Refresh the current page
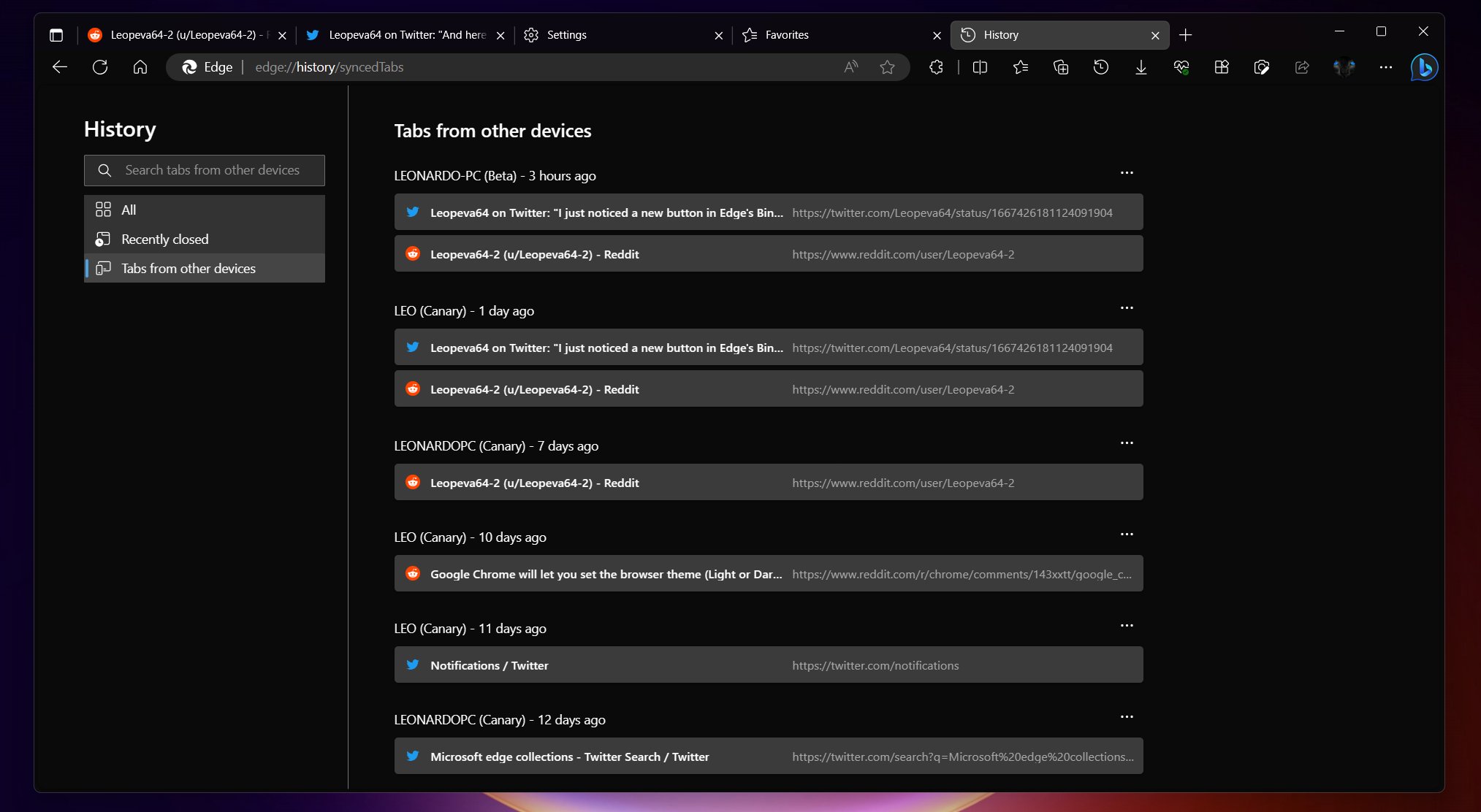 pos(100,67)
